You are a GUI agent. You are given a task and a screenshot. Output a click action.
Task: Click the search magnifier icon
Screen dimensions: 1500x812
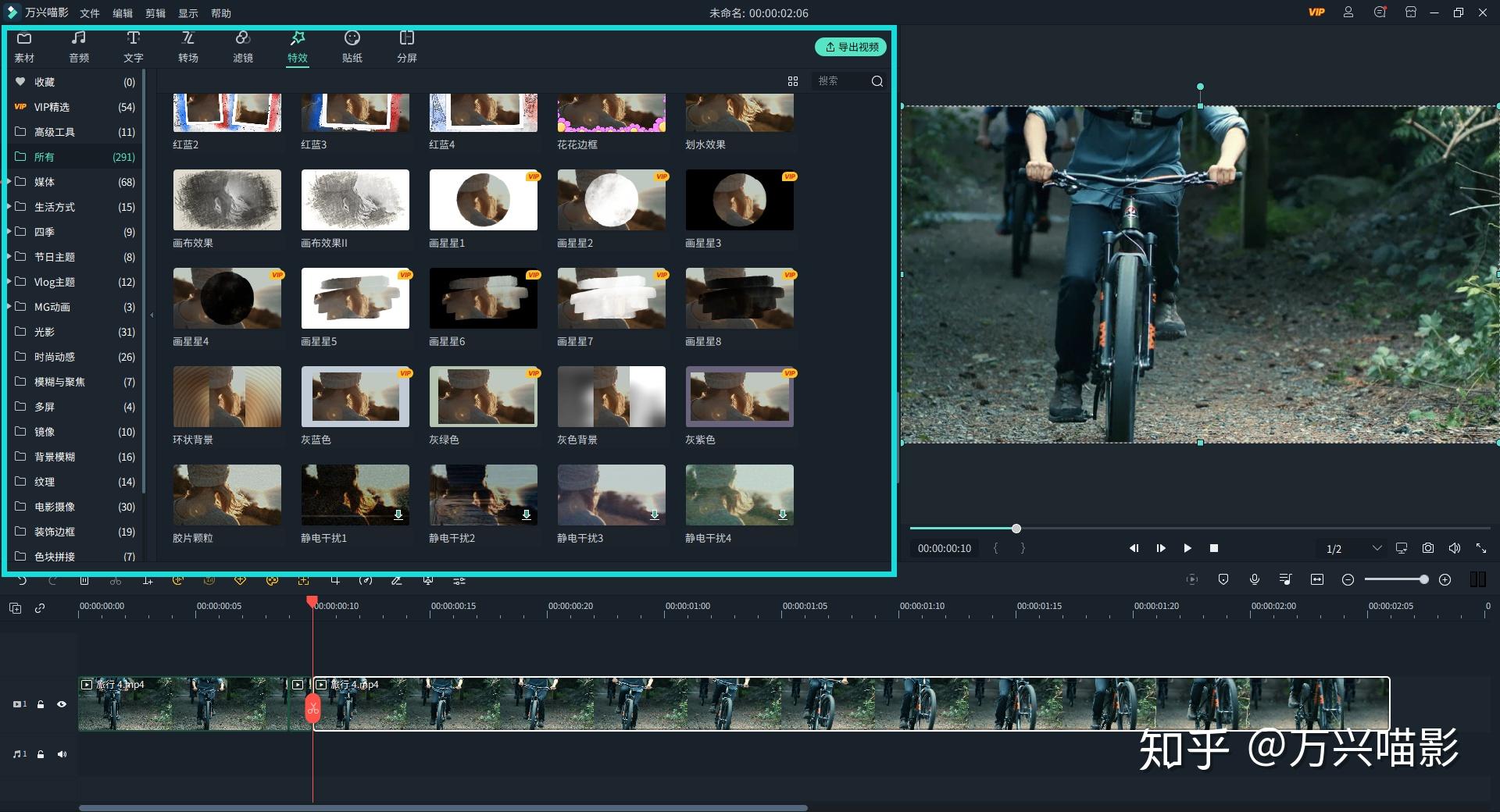click(877, 81)
